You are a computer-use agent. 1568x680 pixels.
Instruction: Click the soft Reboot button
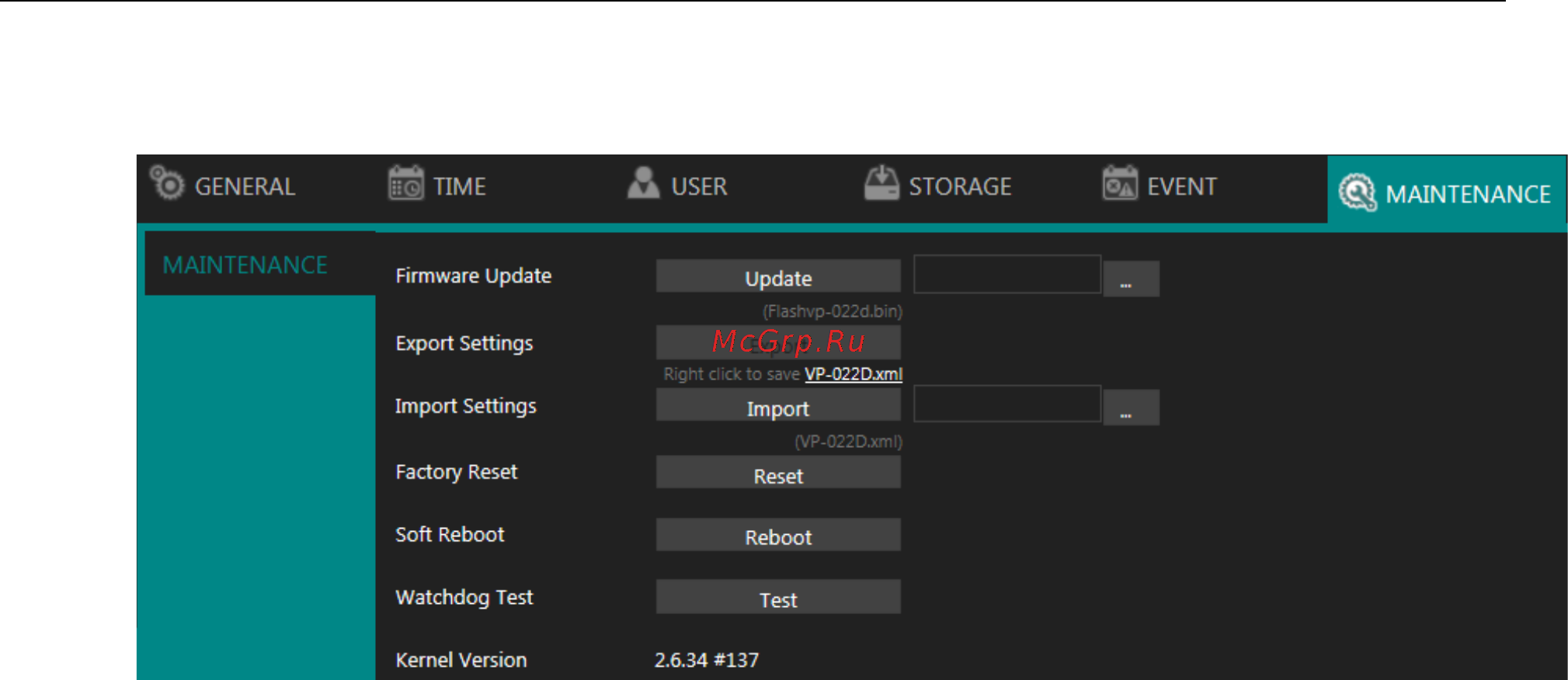point(778,536)
